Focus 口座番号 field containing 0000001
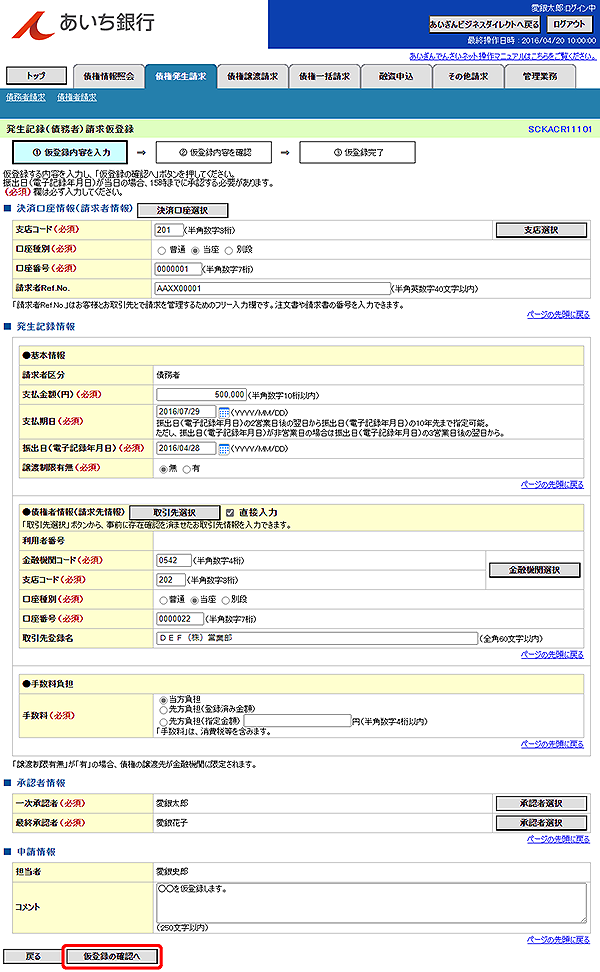 click(178, 269)
